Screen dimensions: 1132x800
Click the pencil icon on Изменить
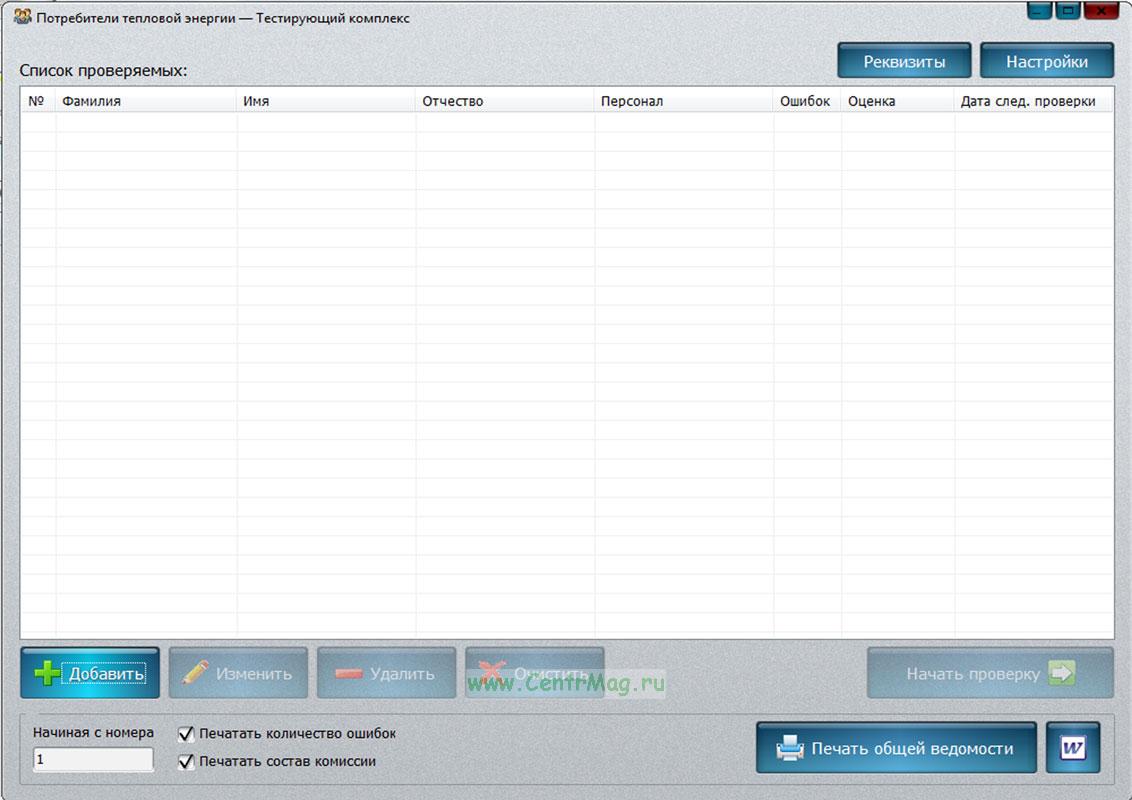(195, 673)
